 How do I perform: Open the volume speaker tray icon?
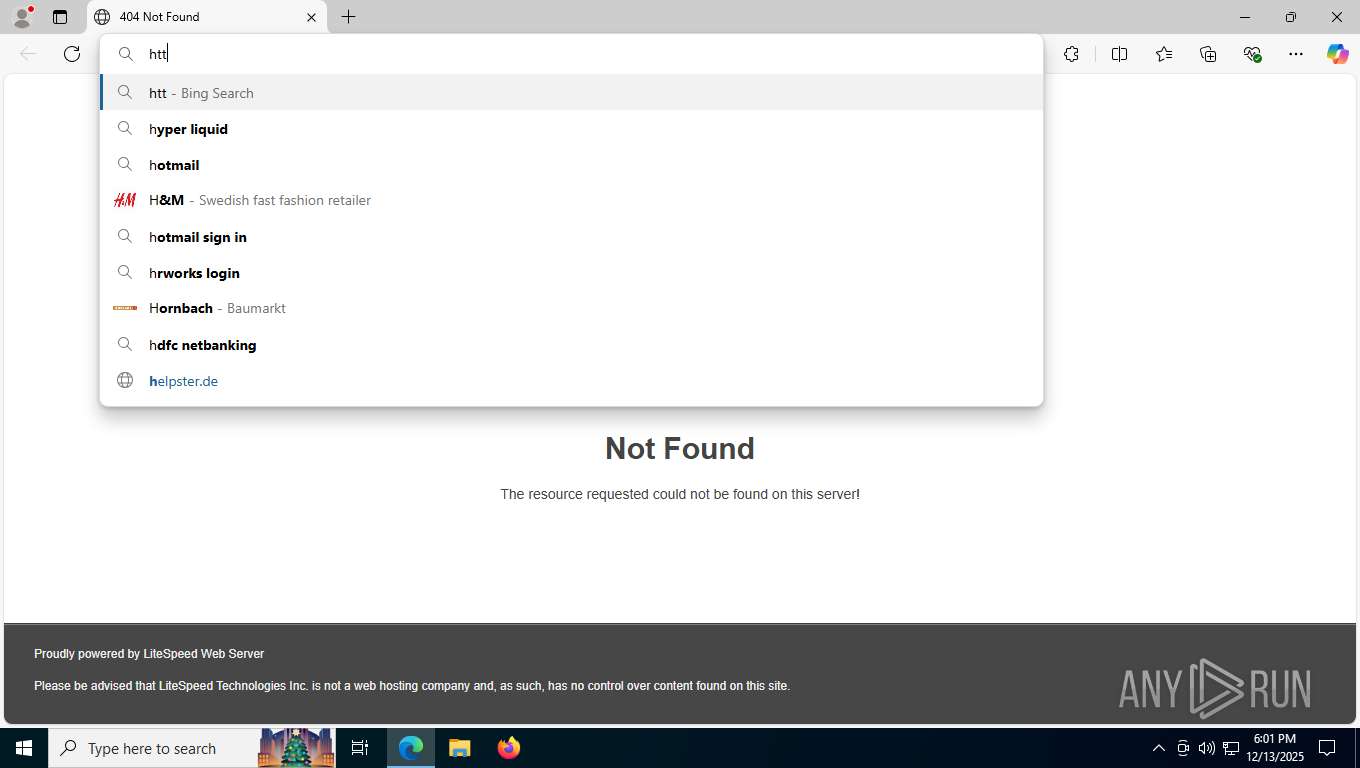point(1206,748)
